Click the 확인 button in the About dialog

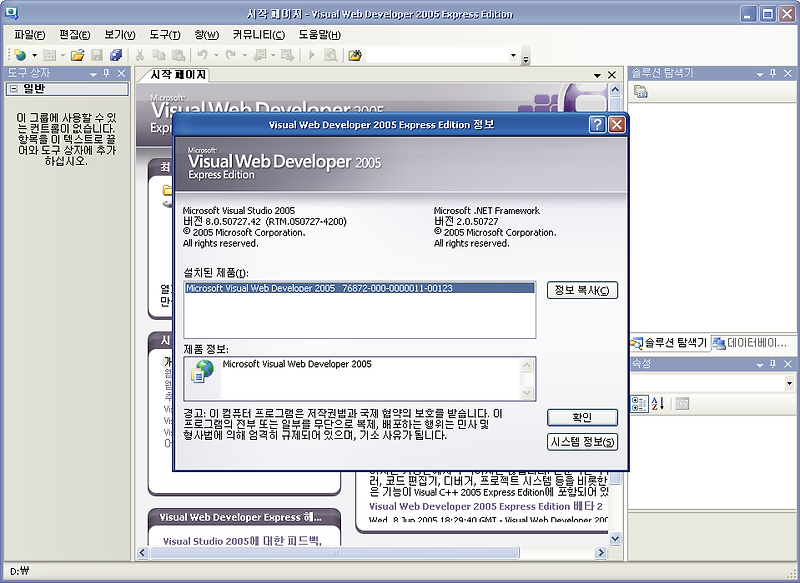pos(583,415)
